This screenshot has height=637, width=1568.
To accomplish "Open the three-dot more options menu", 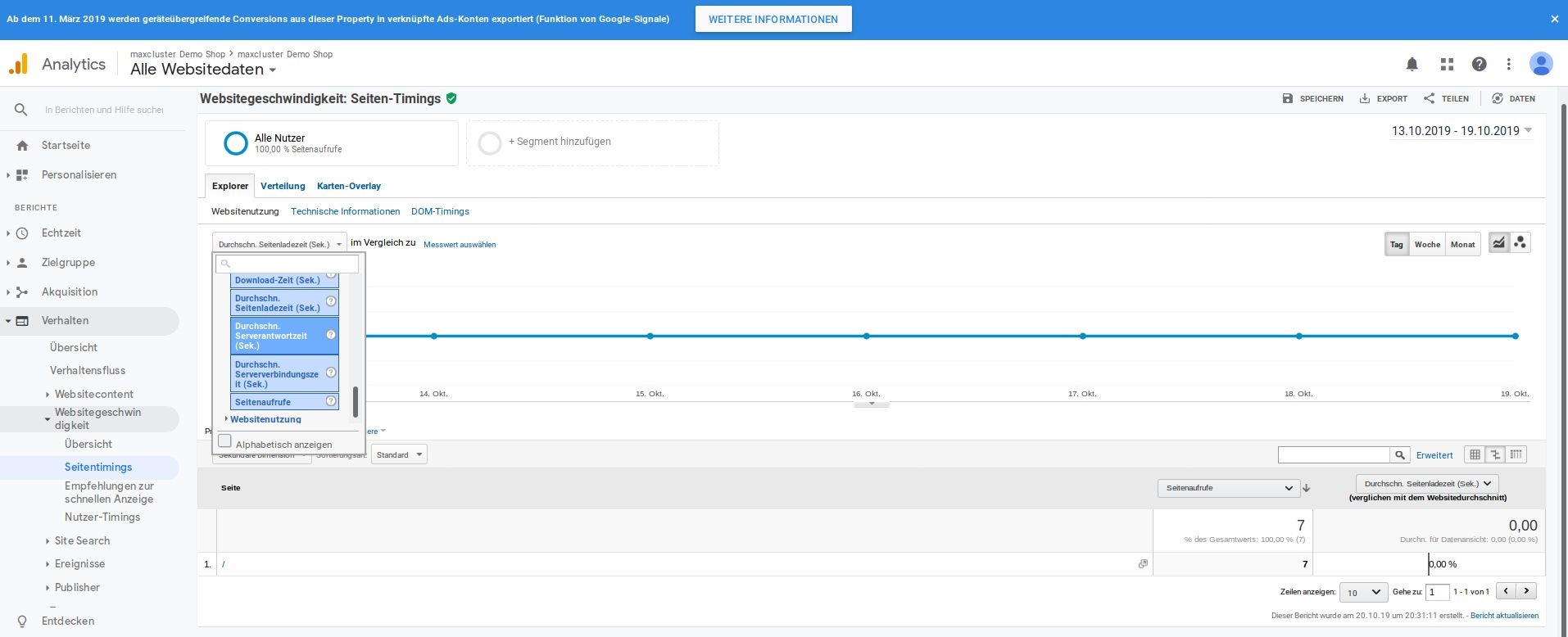I will pos(1508,64).
